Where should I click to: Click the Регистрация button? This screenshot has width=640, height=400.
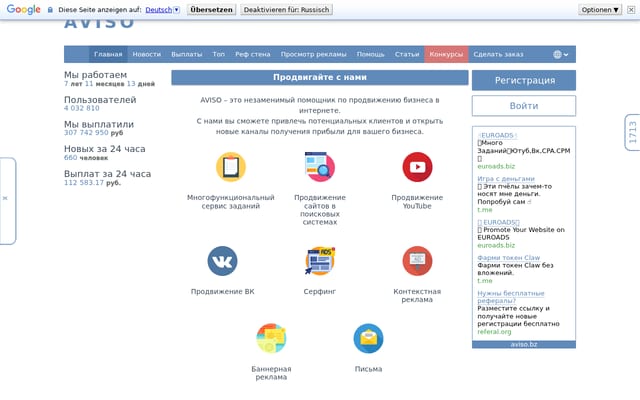(x=524, y=80)
